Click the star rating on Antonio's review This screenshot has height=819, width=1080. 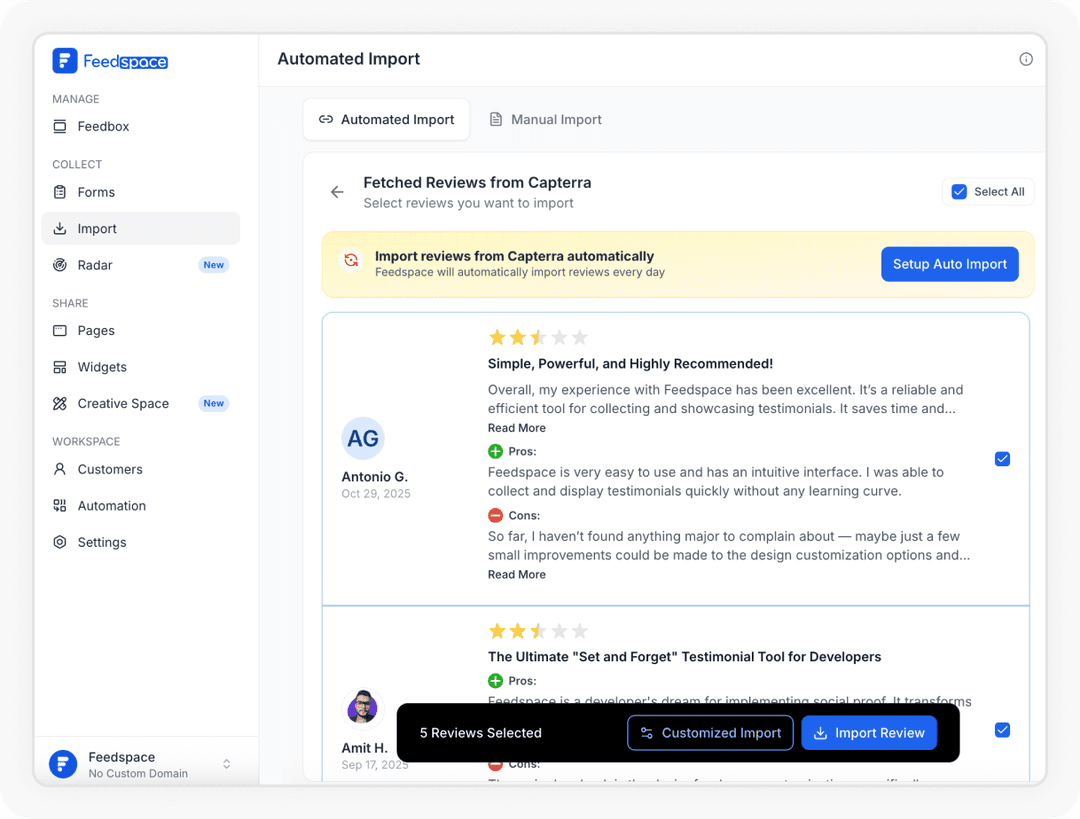tap(538, 338)
